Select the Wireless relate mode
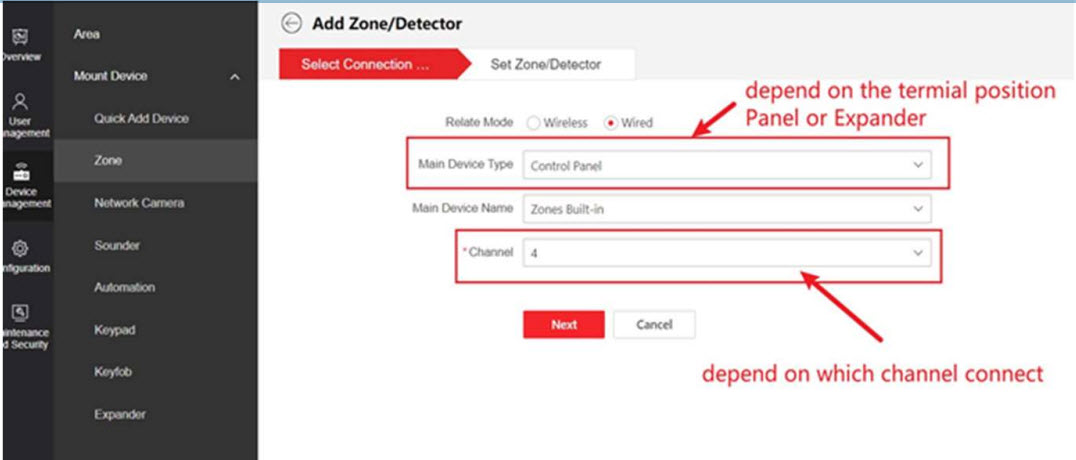 pos(534,123)
